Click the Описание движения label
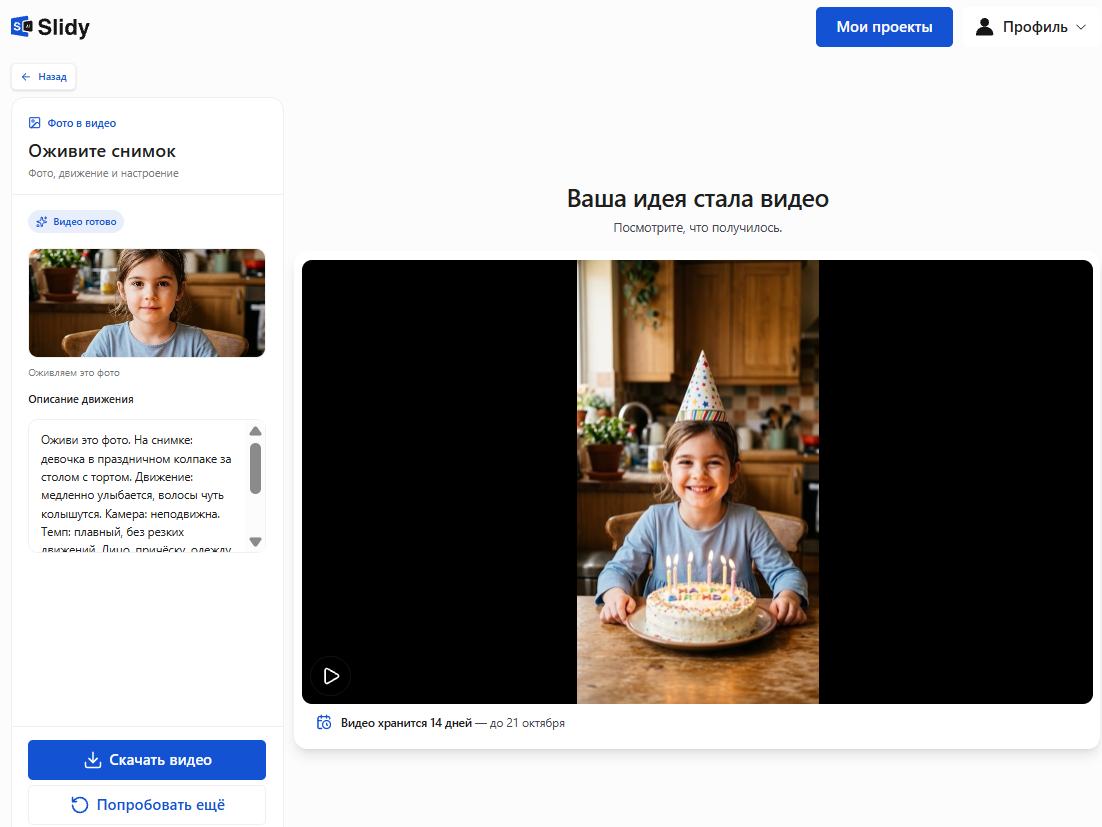 (x=81, y=399)
